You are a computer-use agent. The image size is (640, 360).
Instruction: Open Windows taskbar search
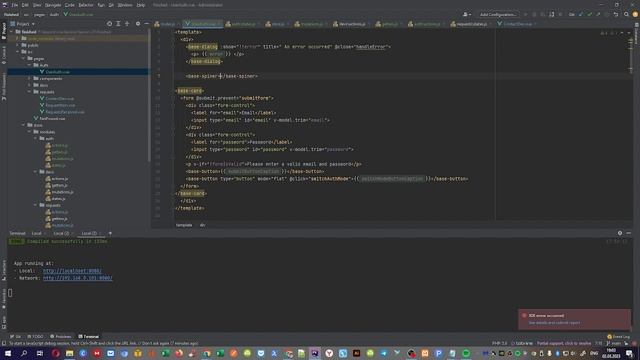[24, 353]
